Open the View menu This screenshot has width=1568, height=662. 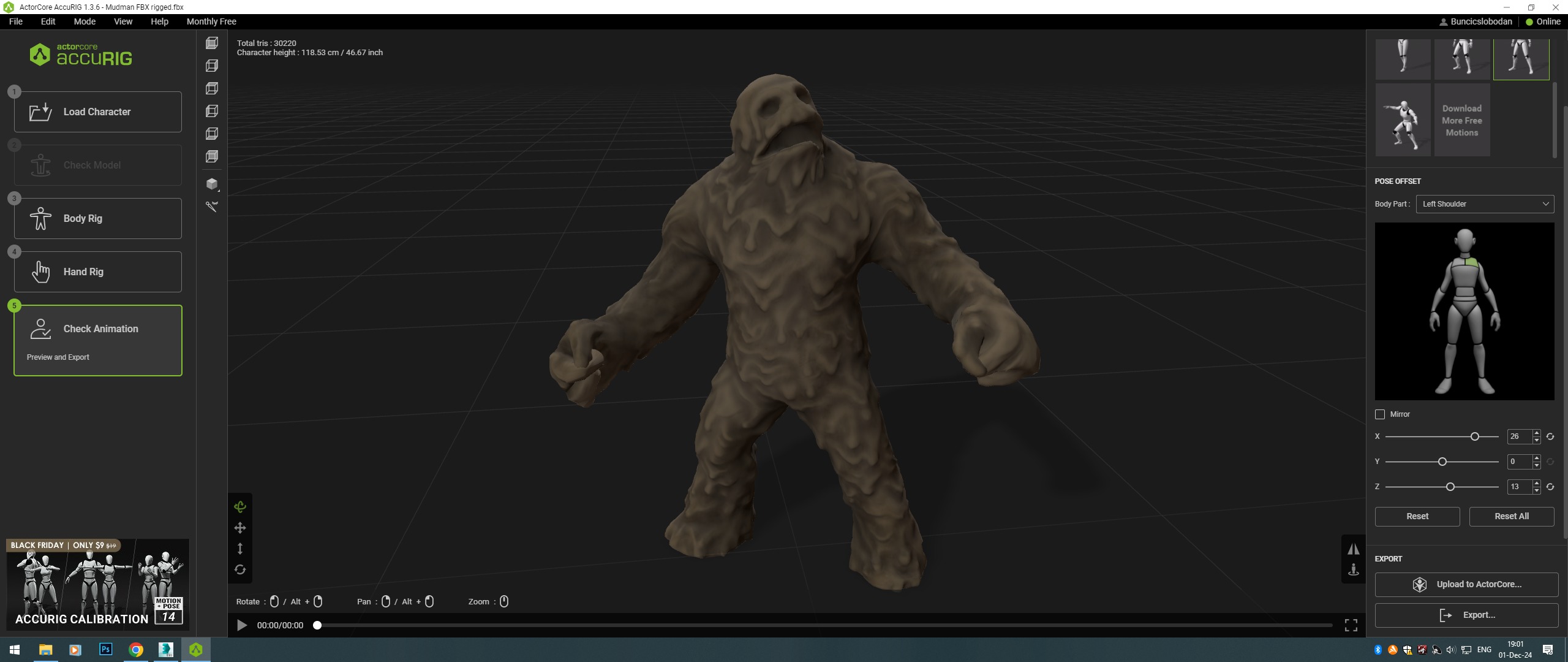[x=123, y=21]
